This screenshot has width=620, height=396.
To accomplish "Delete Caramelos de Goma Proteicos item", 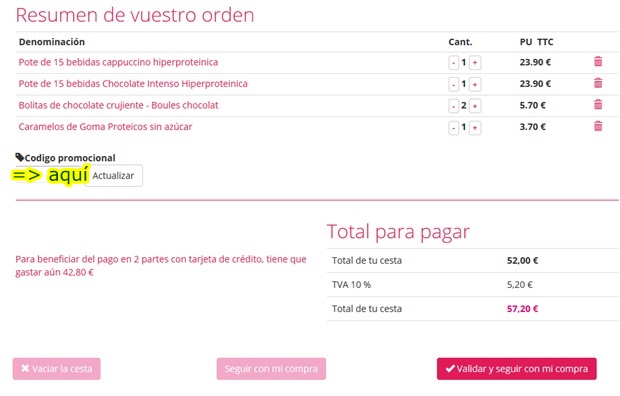I will (x=598, y=127).
